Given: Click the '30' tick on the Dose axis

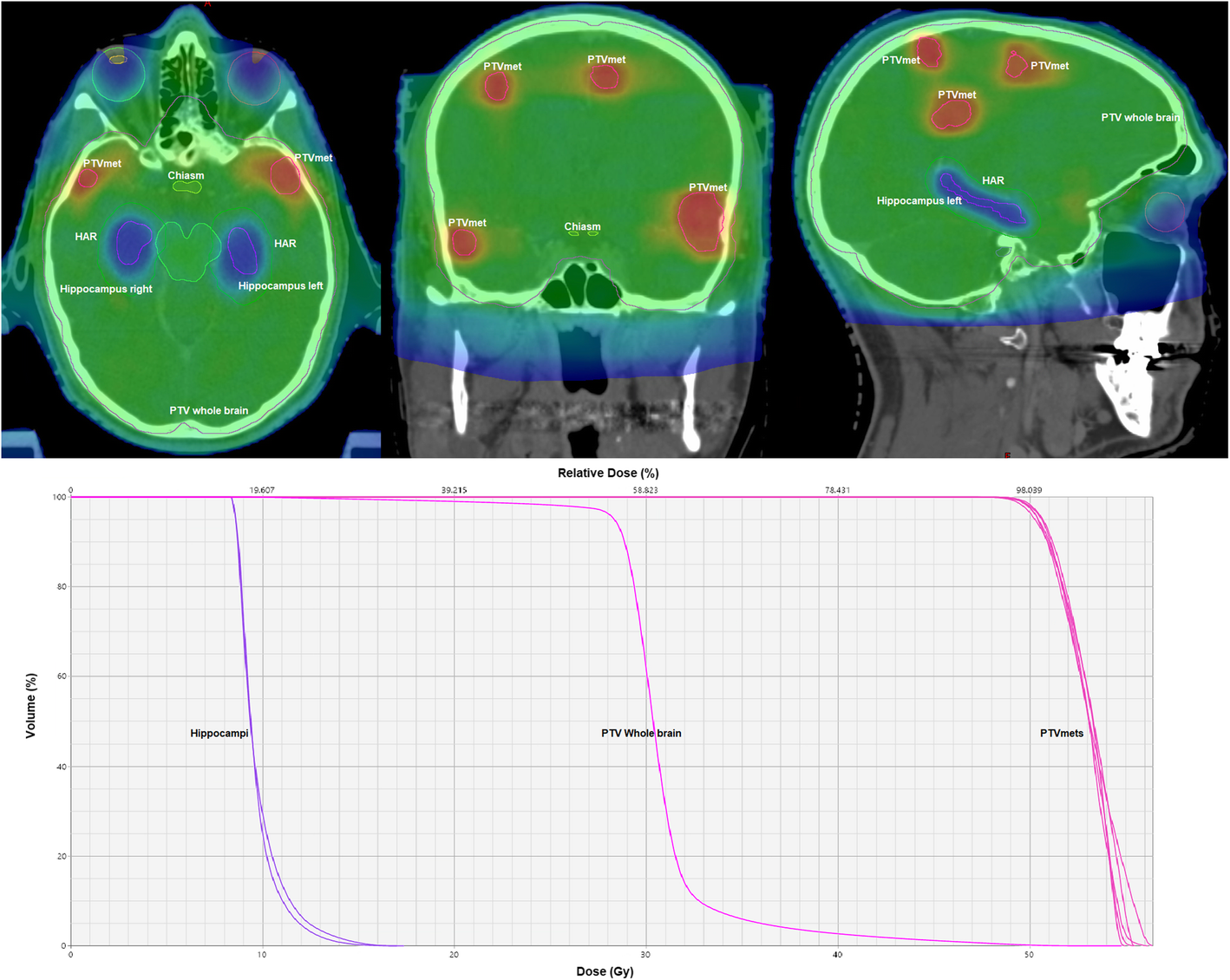Looking at the screenshot, I should (x=645, y=955).
